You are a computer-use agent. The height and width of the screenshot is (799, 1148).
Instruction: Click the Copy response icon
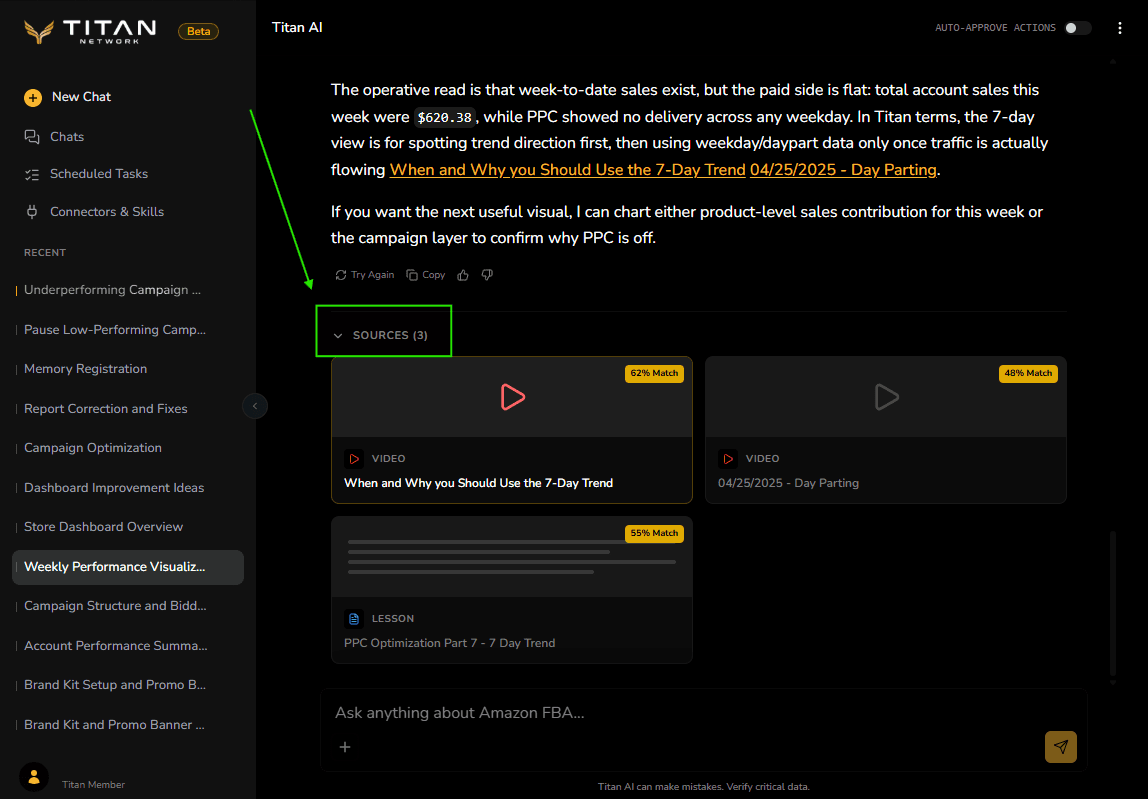click(412, 275)
